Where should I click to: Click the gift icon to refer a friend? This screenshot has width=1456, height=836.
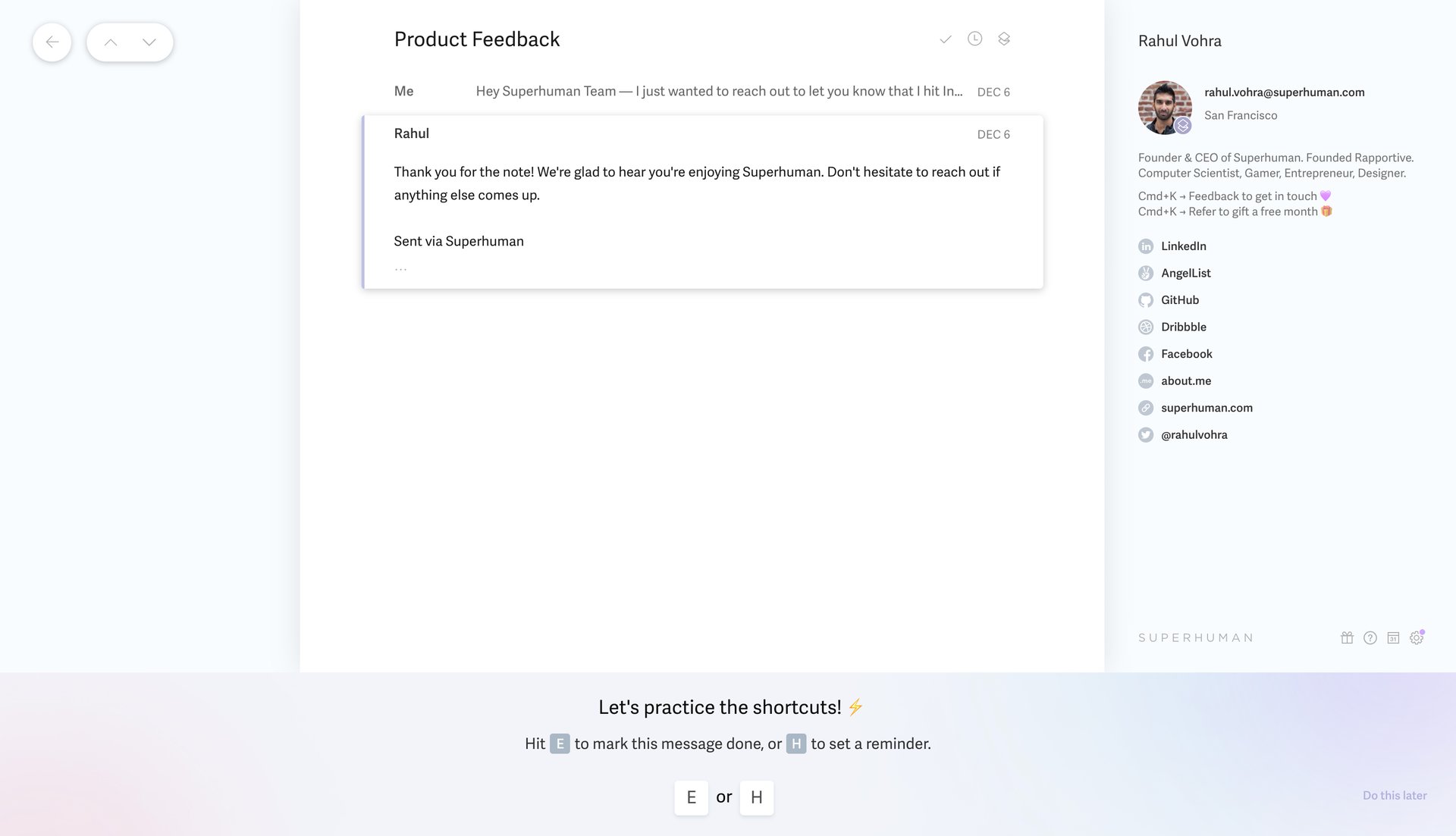pos(1347,637)
